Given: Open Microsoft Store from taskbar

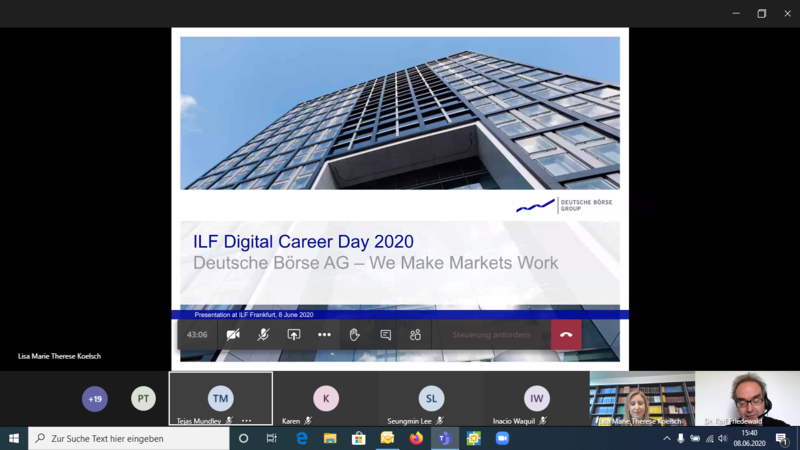Looking at the screenshot, I should coord(359,438).
